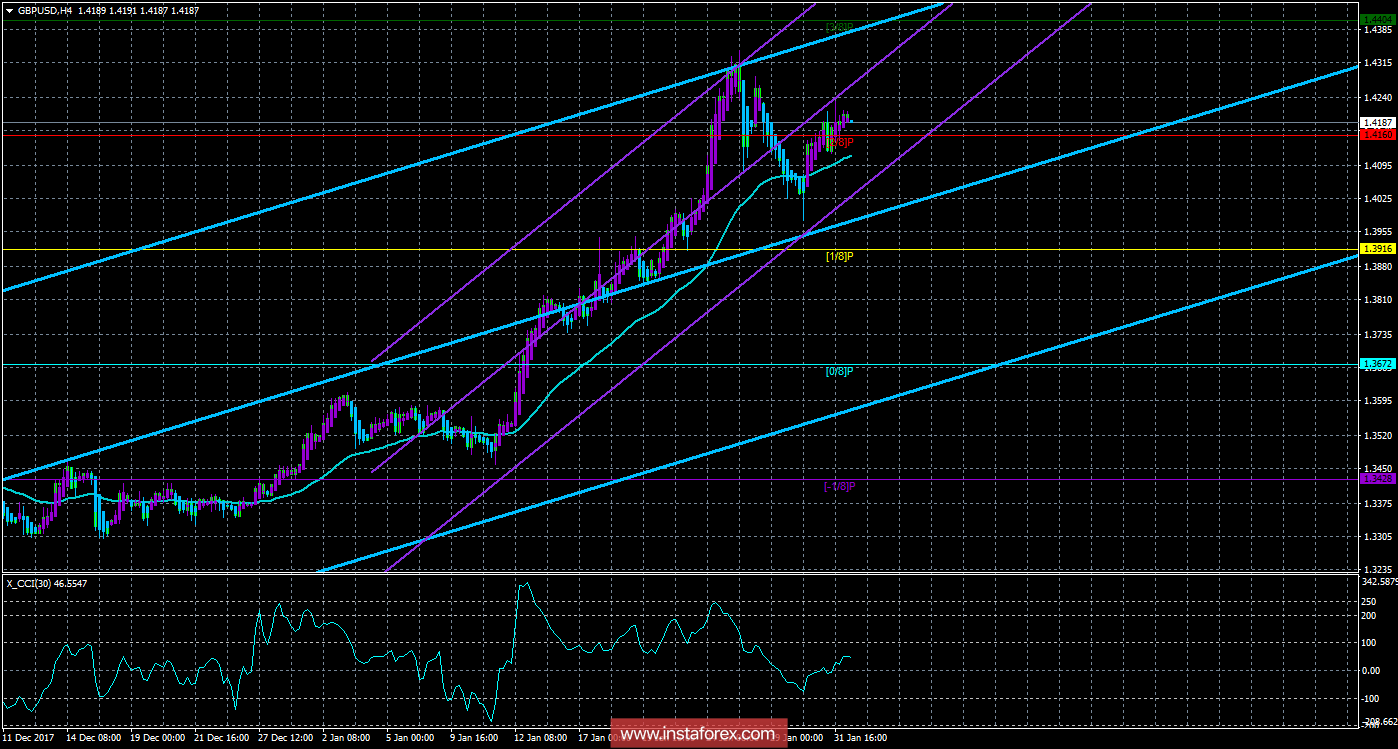Click the cyan 1.3672 price marker
Image resolution: width=1398 pixels, height=749 pixels.
(x=1375, y=365)
